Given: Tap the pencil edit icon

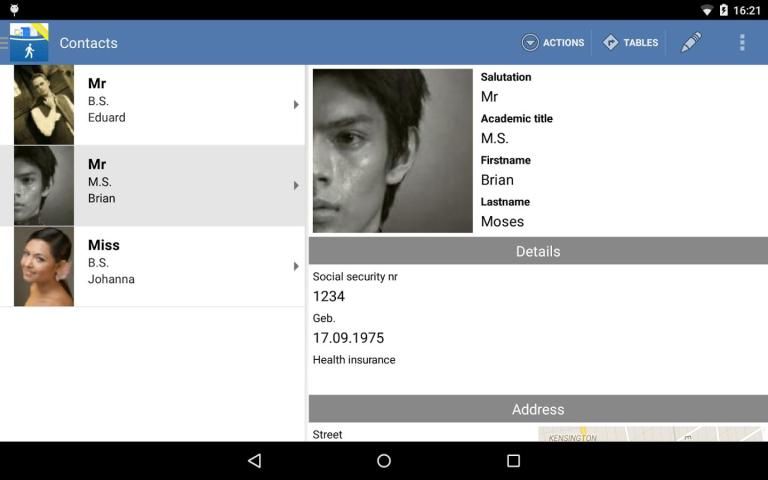Looking at the screenshot, I should pyautogui.click(x=691, y=43).
